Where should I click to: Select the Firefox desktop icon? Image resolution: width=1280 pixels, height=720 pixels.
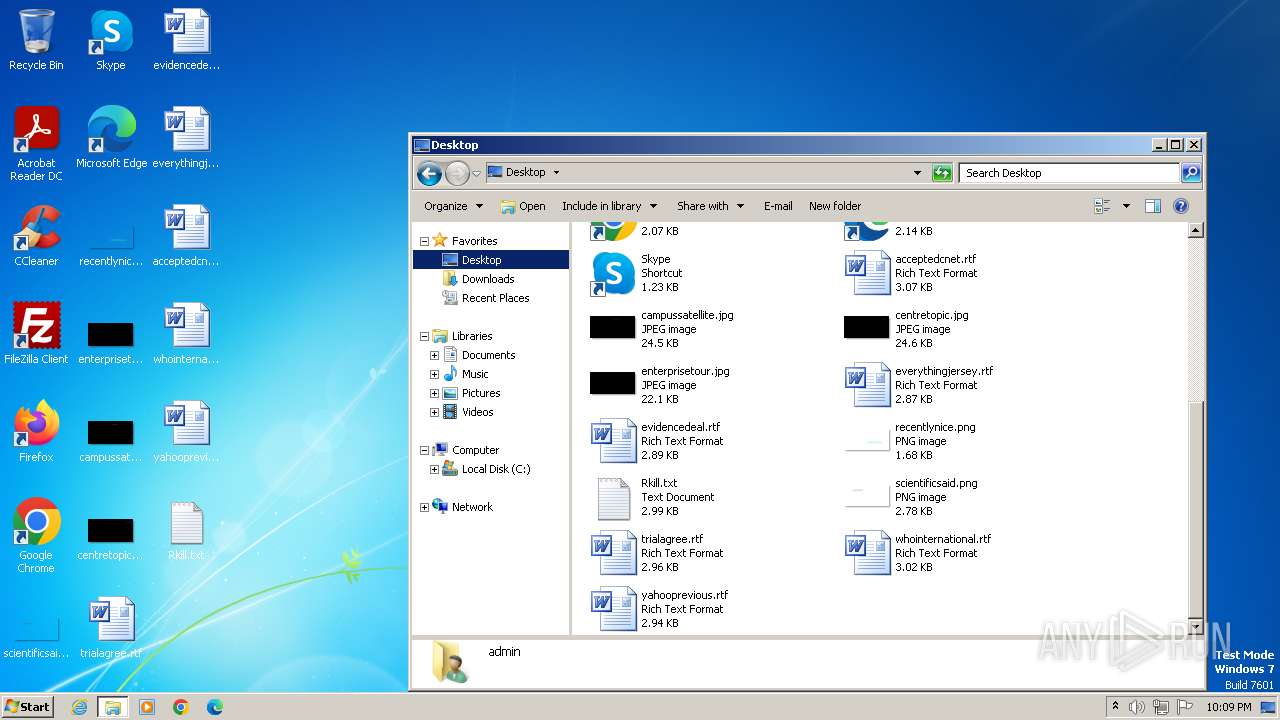[36, 432]
